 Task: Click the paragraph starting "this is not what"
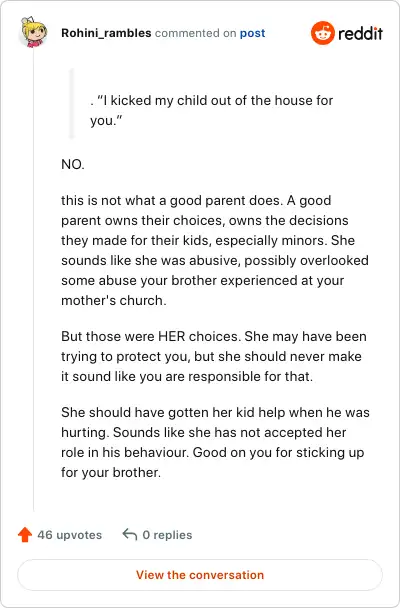(x=215, y=250)
